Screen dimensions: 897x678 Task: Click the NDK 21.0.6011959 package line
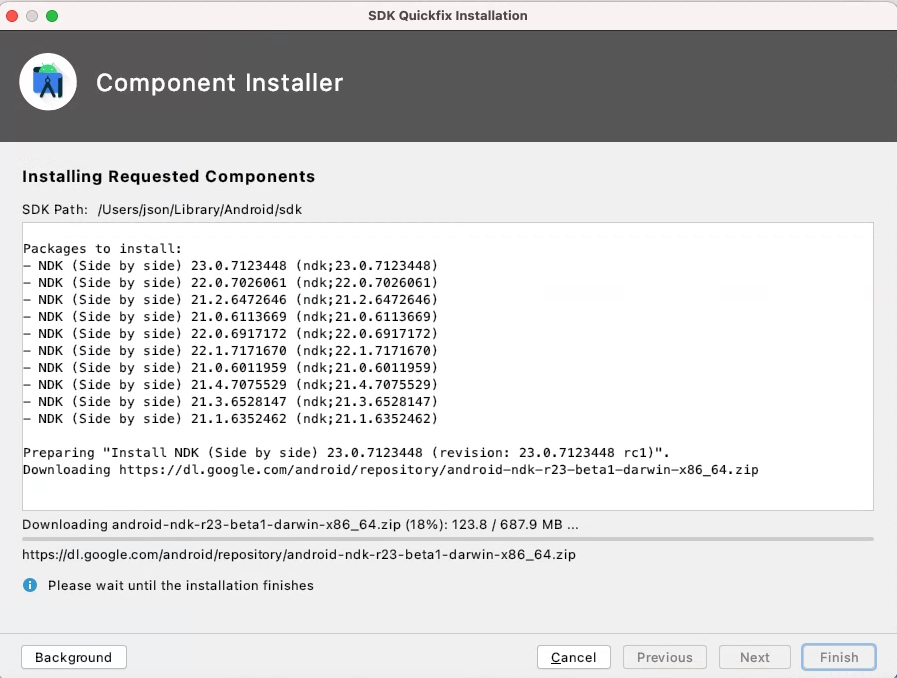pos(230,368)
